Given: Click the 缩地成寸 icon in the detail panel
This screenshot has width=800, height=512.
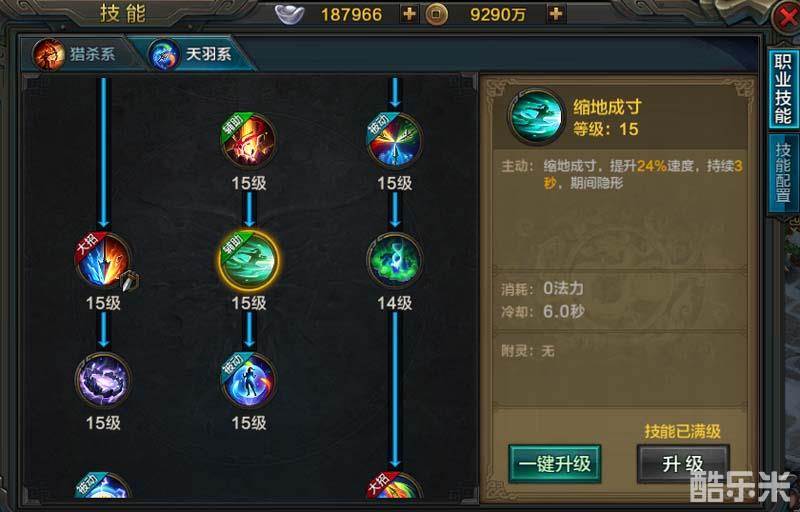Looking at the screenshot, I should pyautogui.click(x=536, y=117).
